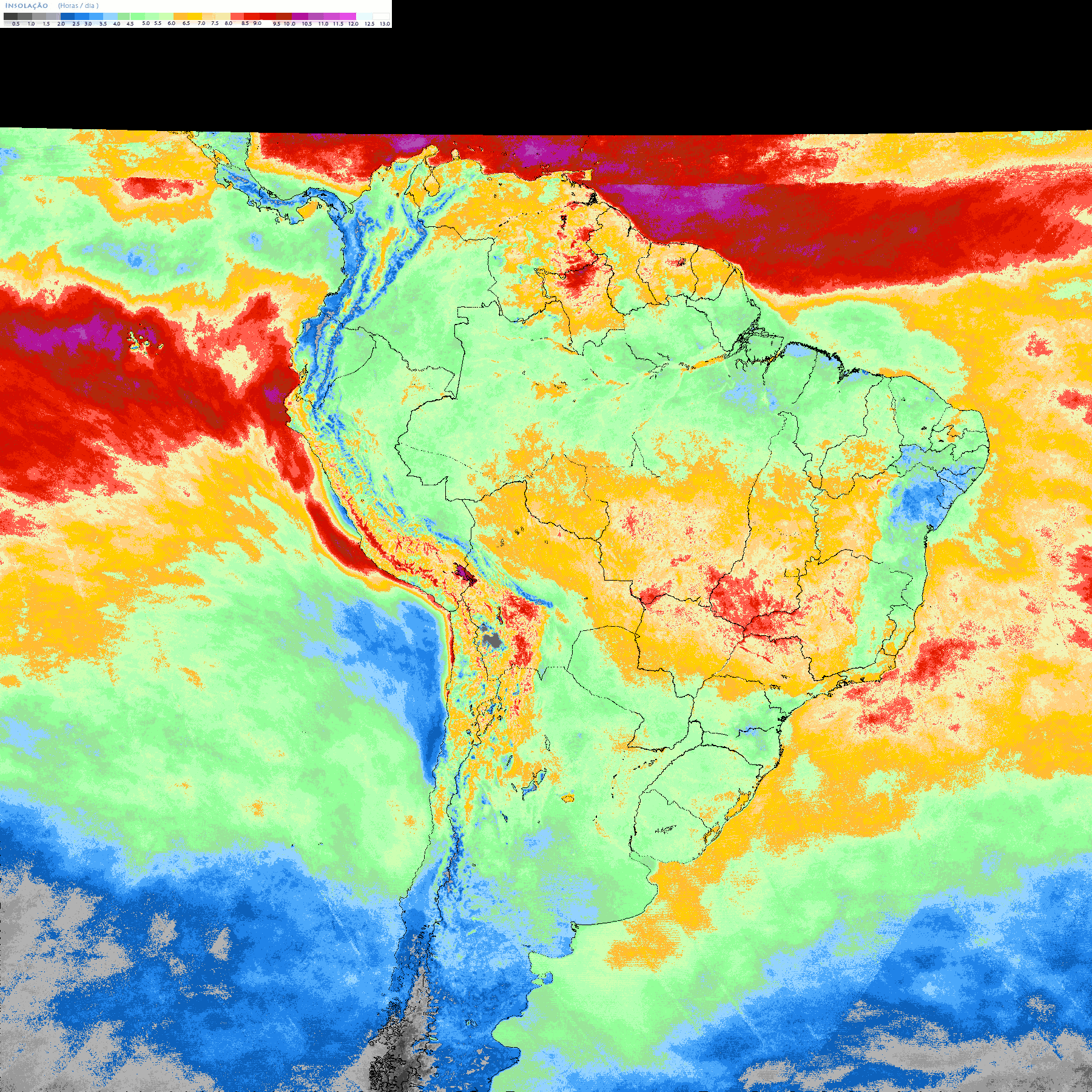Select the white legend swatch above 13.0
The width and height of the screenshot is (1092, 1092).
(381, 16)
